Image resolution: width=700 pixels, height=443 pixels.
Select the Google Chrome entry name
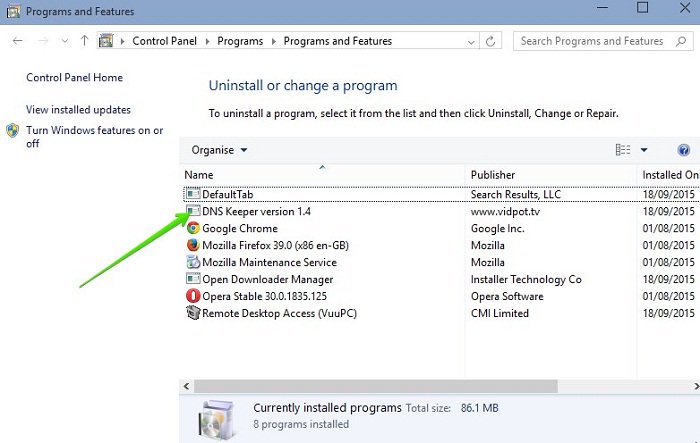240,228
